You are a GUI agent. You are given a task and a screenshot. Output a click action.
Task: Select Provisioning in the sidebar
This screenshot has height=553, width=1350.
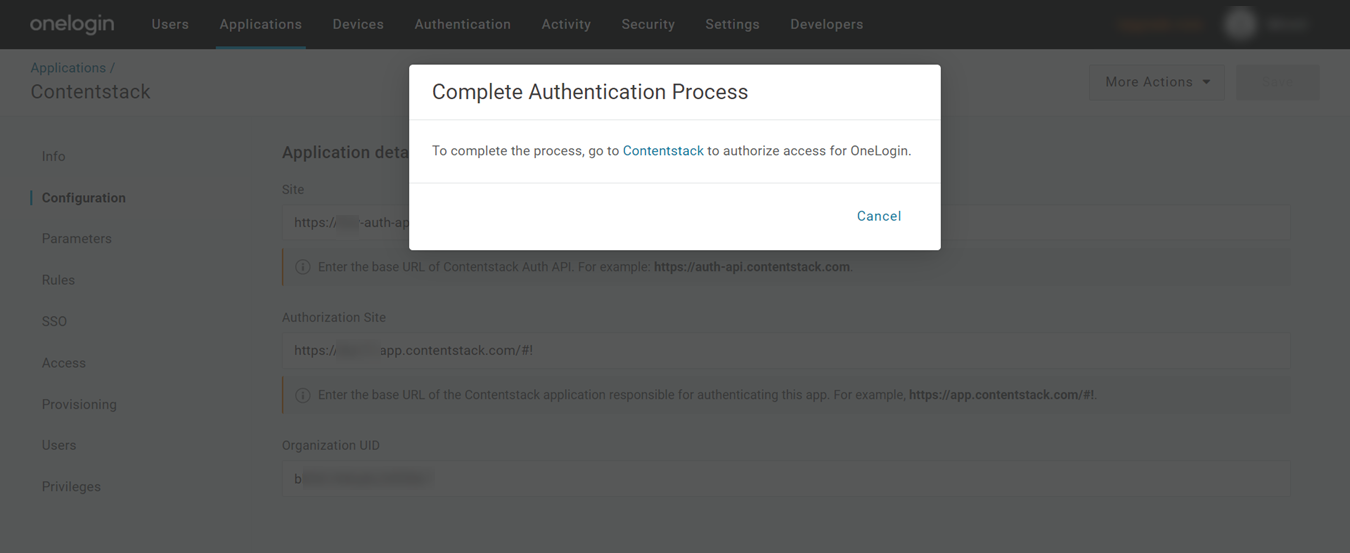click(79, 405)
